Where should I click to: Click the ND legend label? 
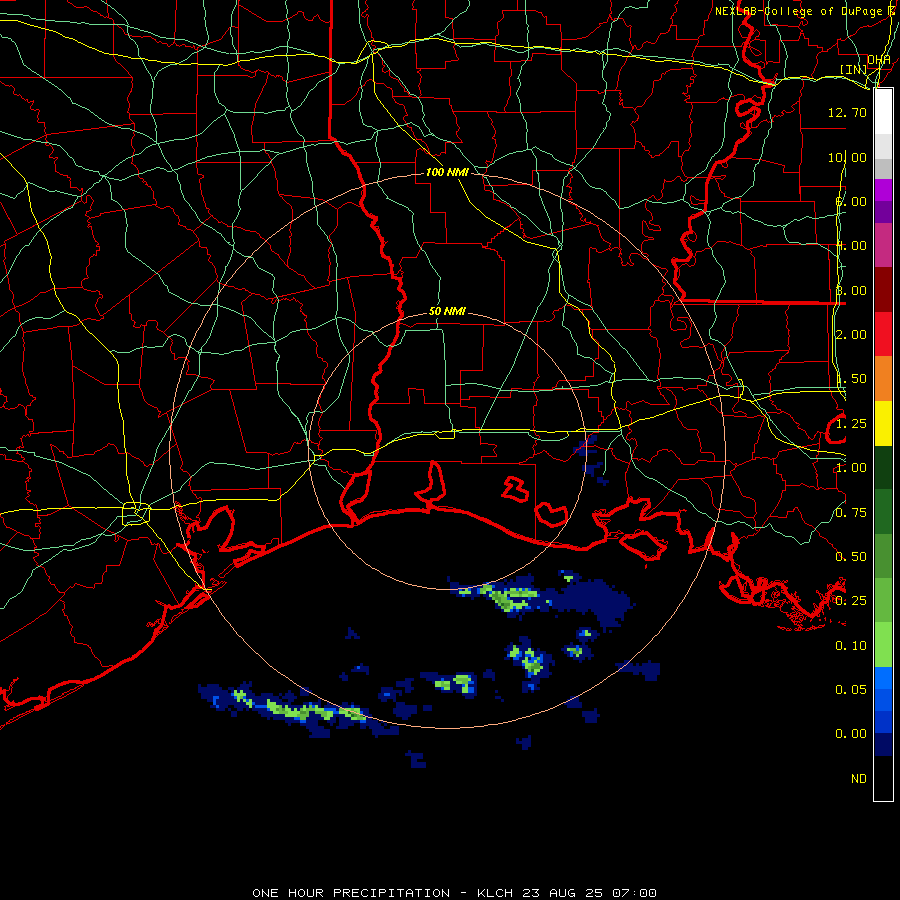(859, 779)
